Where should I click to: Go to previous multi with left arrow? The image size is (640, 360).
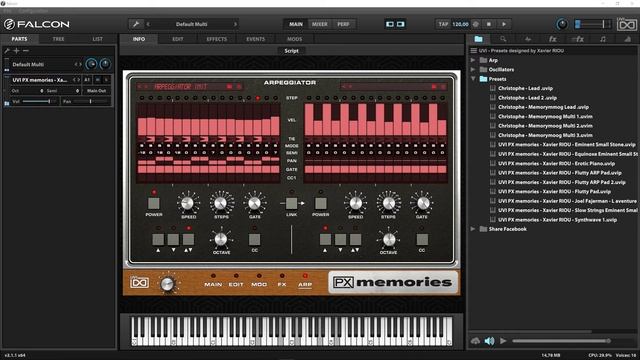[148, 24]
